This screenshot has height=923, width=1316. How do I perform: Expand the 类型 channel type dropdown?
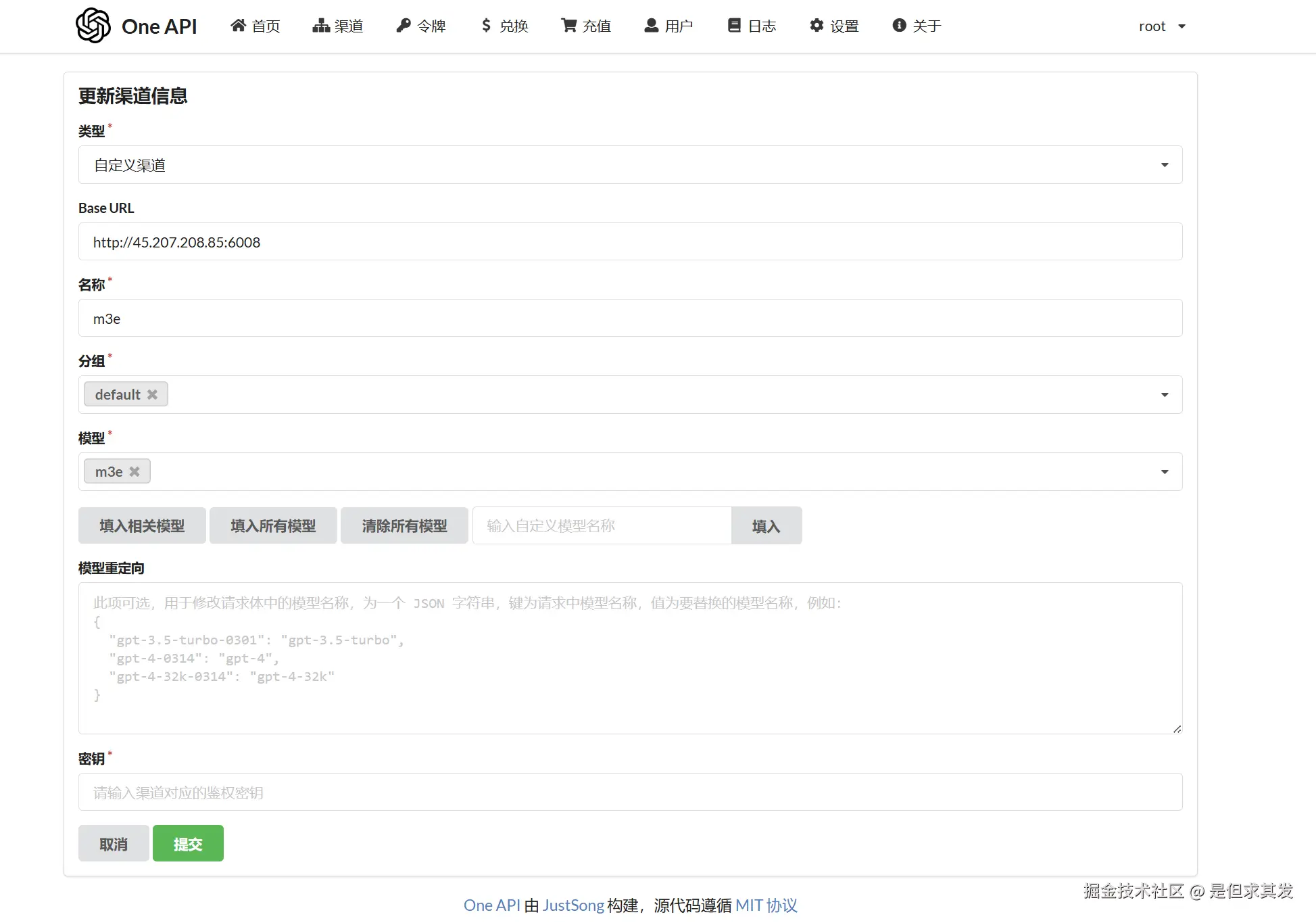click(x=1164, y=165)
